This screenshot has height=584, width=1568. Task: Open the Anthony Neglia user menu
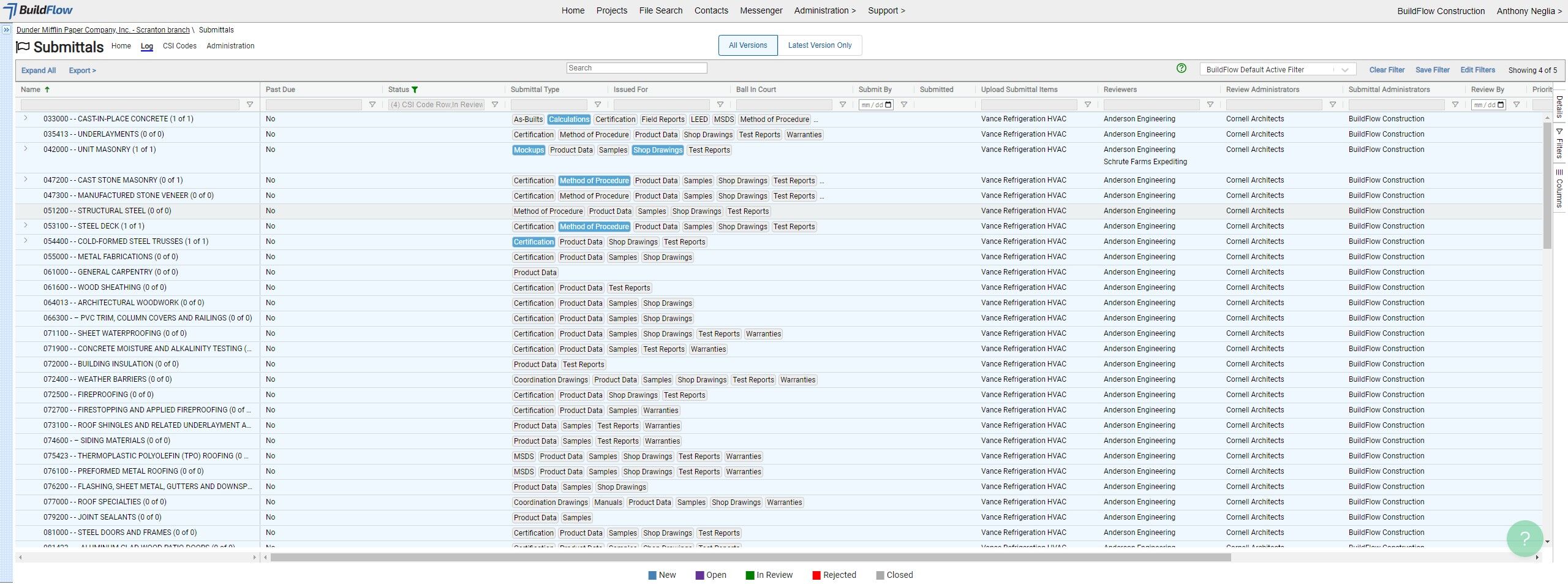coord(1529,11)
